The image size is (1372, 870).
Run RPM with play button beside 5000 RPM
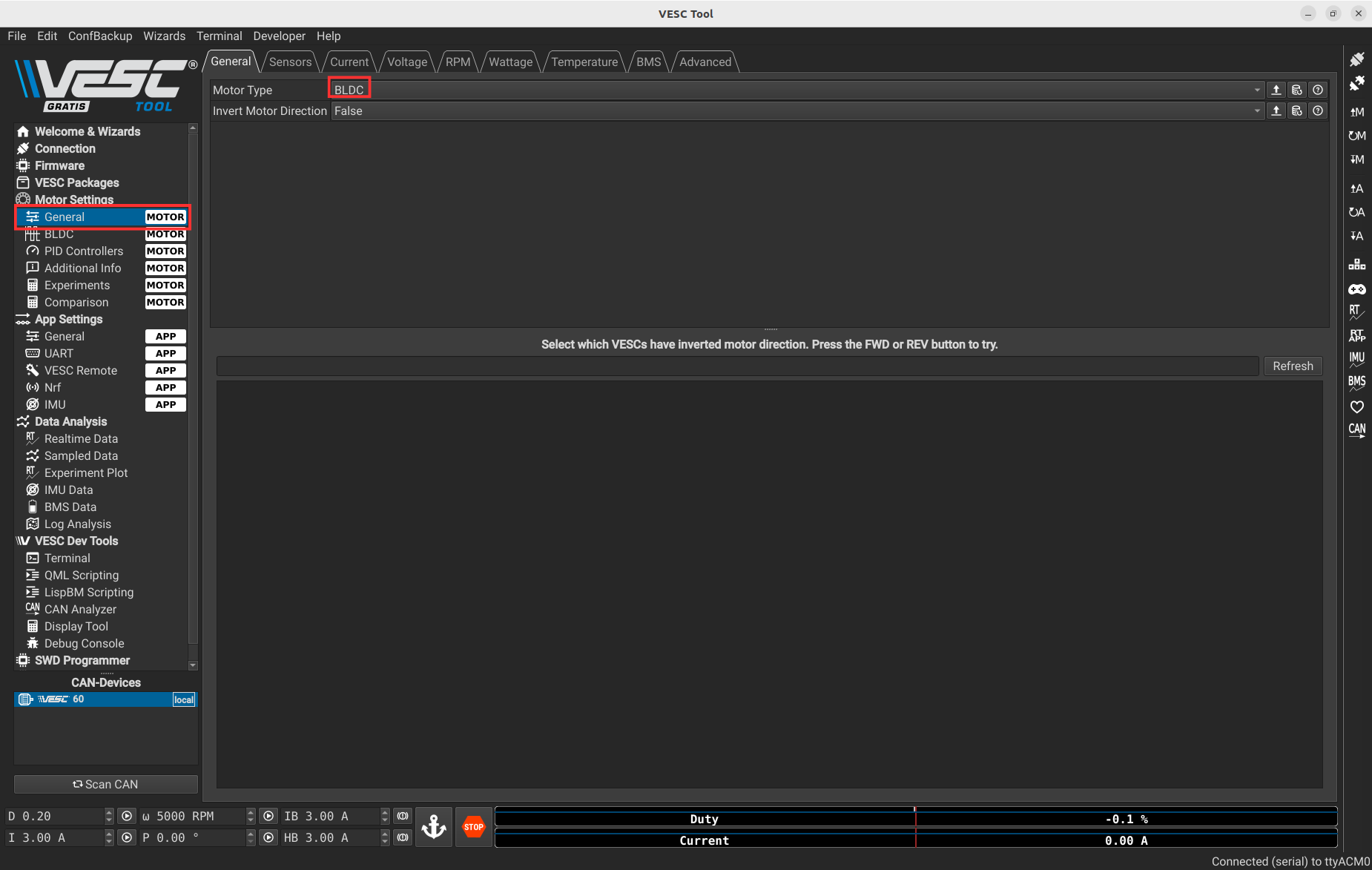(x=268, y=816)
